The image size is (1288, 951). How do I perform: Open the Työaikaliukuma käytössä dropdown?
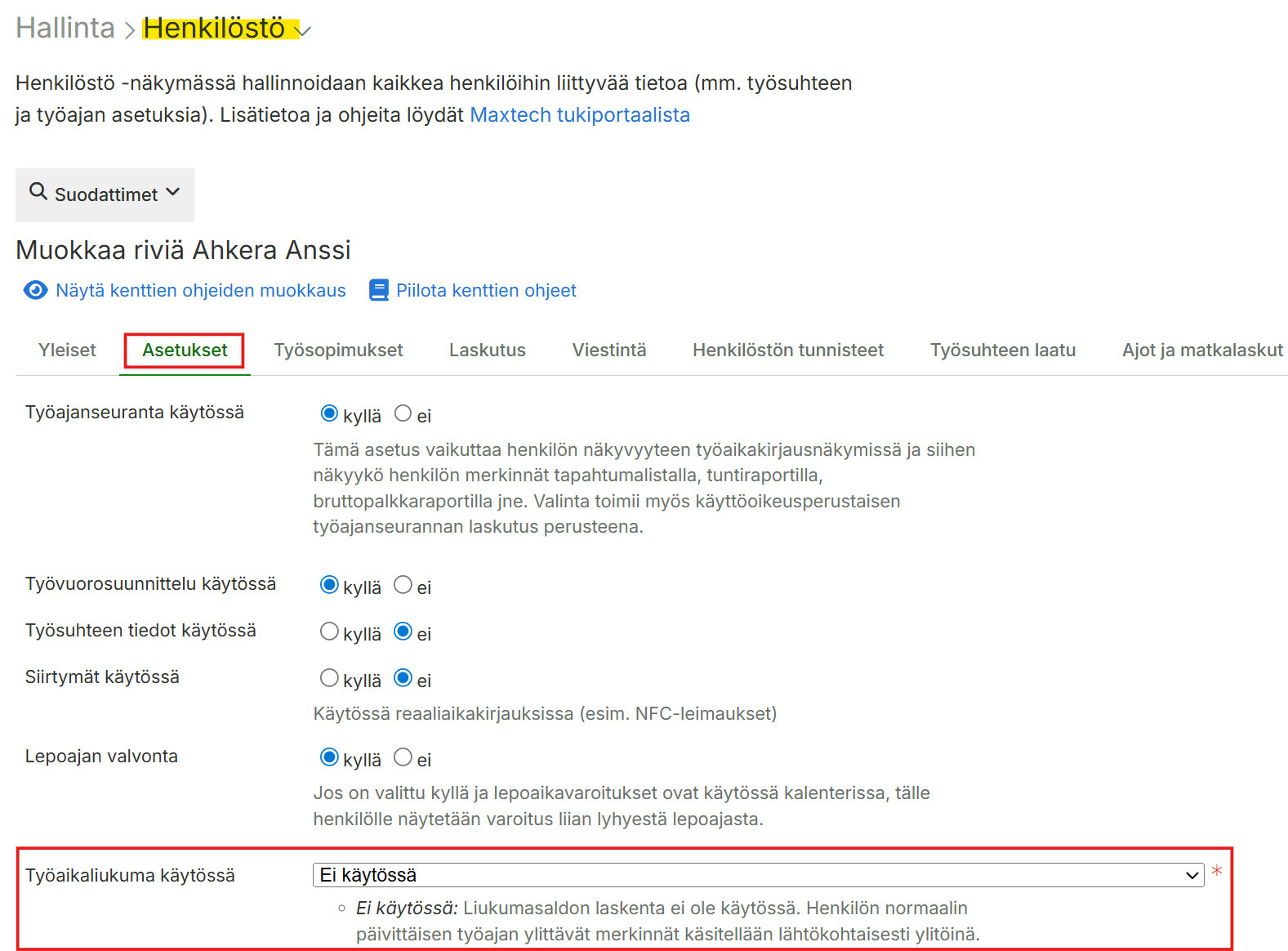757,875
